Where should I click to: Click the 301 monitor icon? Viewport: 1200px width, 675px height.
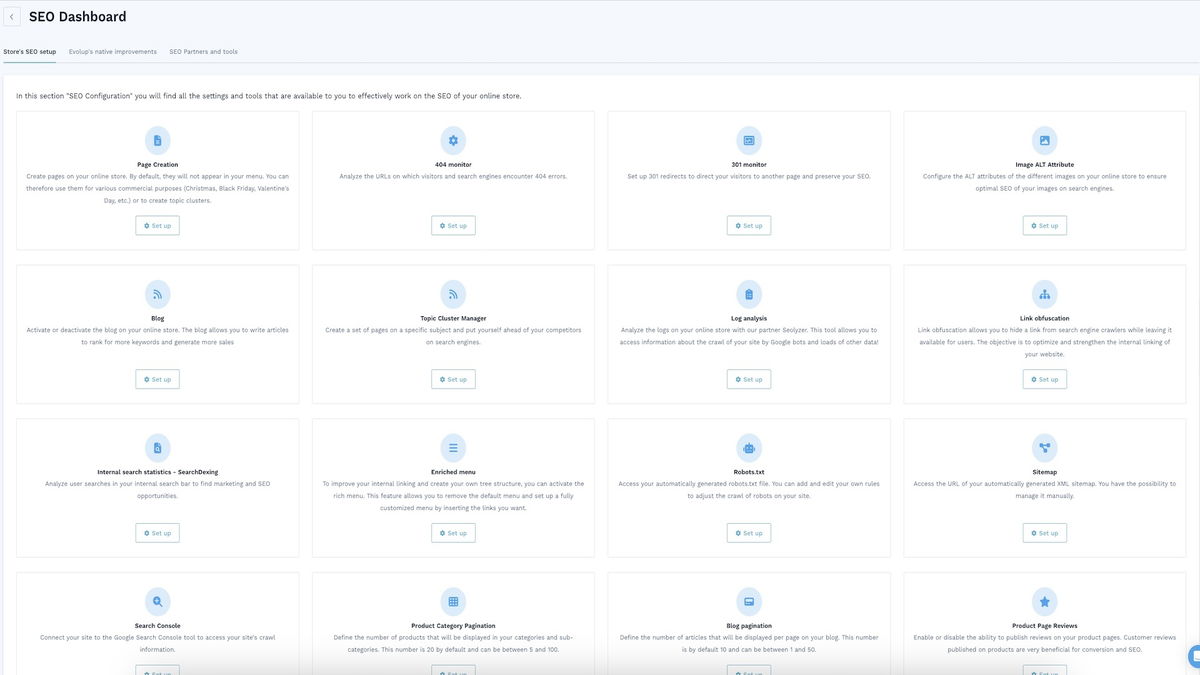[748, 140]
